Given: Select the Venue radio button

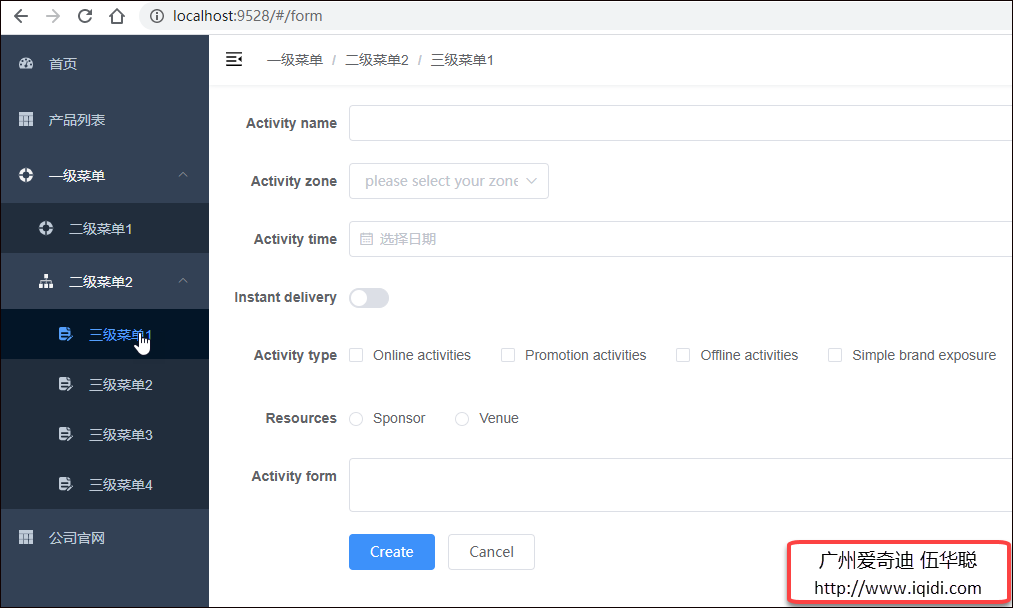Looking at the screenshot, I should (462, 419).
